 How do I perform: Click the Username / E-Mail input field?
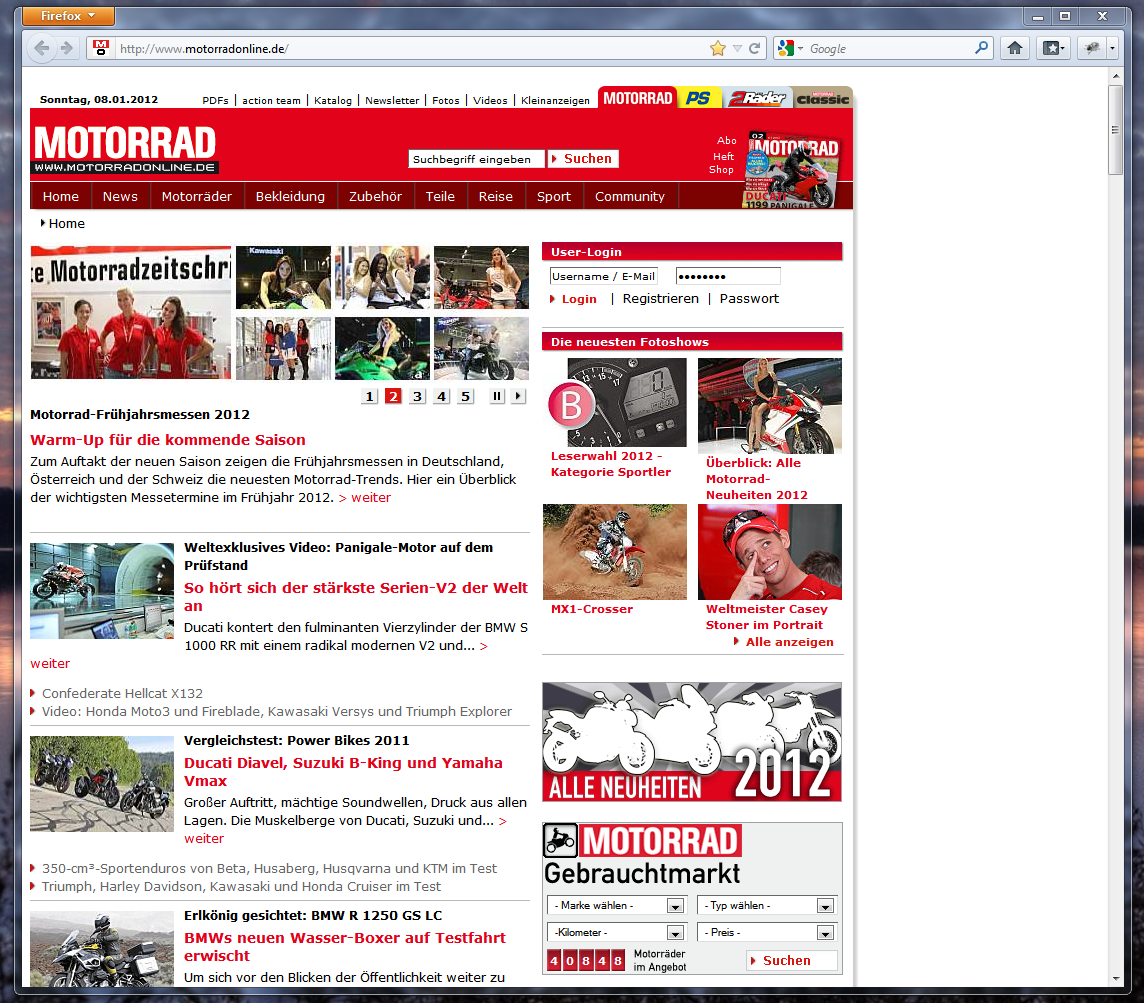click(x=603, y=277)
